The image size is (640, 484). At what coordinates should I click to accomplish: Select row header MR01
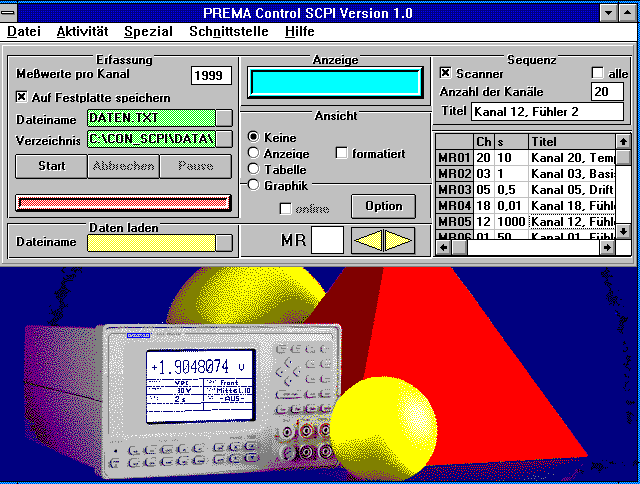point(454,158)
